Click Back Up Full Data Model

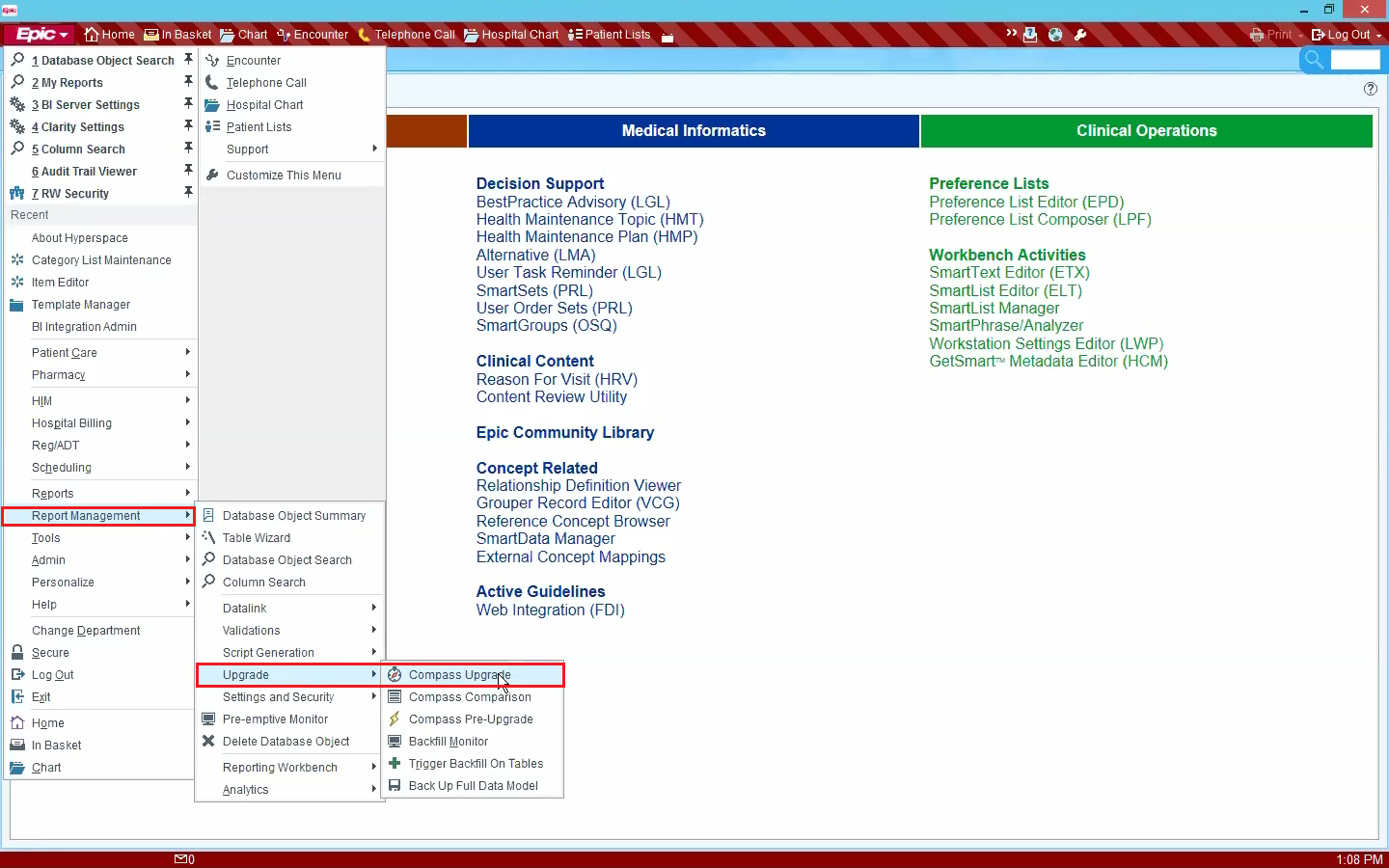(473, 786)
